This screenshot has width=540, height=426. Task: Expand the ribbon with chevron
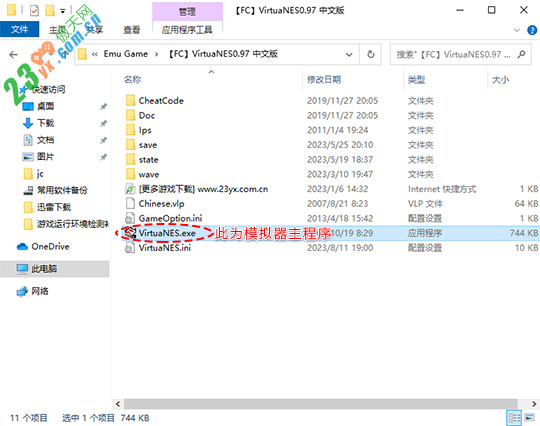click(x=517, y=30)
